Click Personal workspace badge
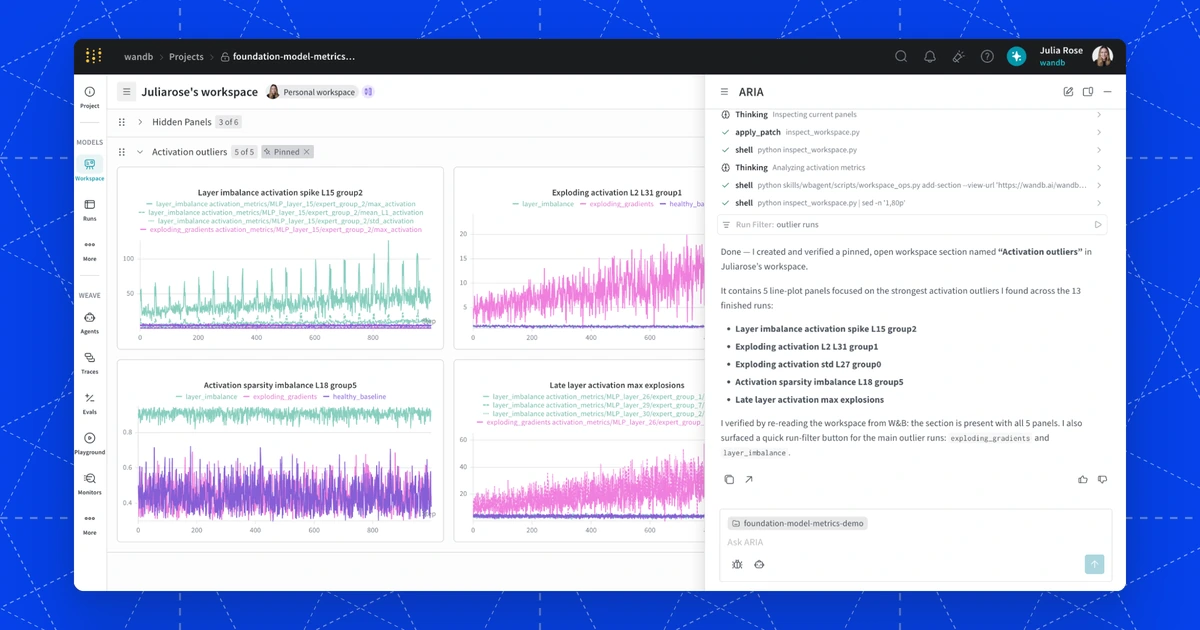The image size is (1200, 630). [x=311, y=92]
